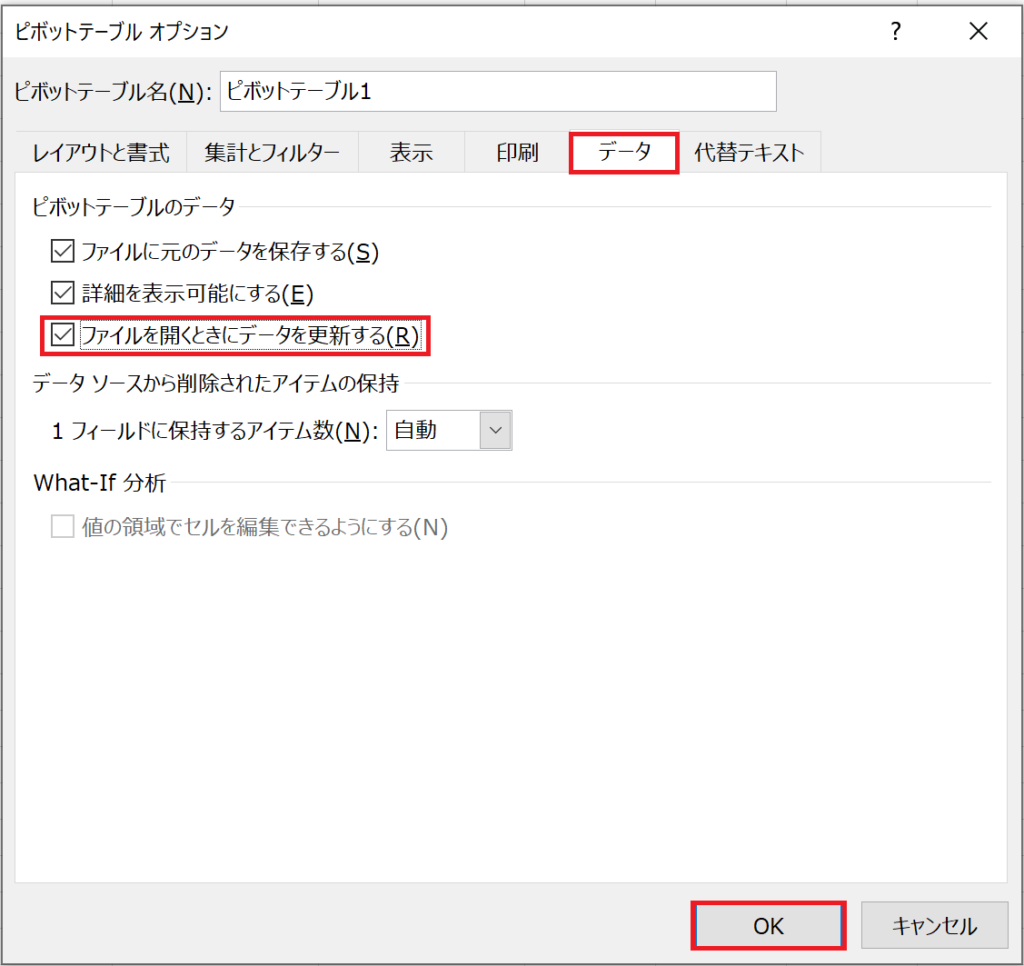Switch to the レイアウトと書式 tab
The width and height of the screenshot is (1024, 966).
(101, 153)
